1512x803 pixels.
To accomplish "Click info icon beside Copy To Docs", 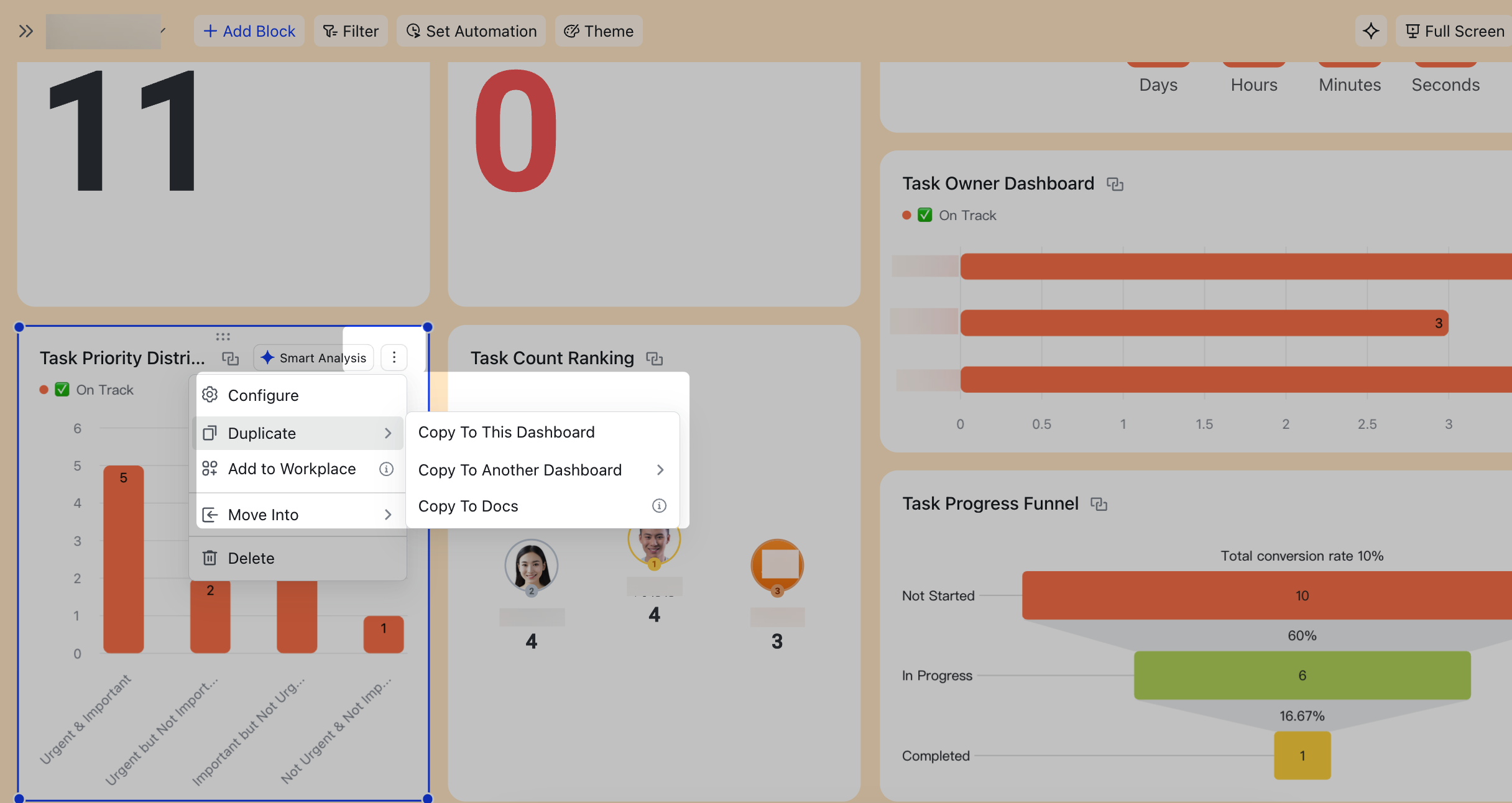I will tap(660, 506).
